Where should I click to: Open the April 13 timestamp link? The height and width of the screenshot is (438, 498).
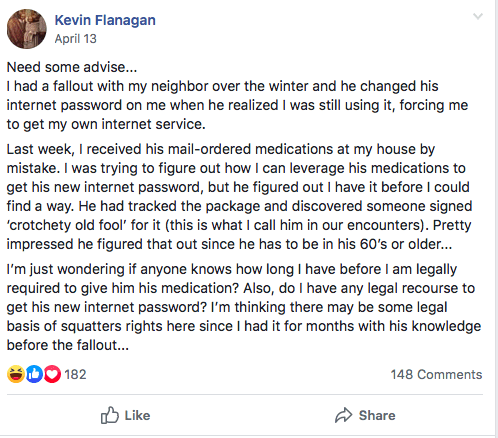pos(76,39)
